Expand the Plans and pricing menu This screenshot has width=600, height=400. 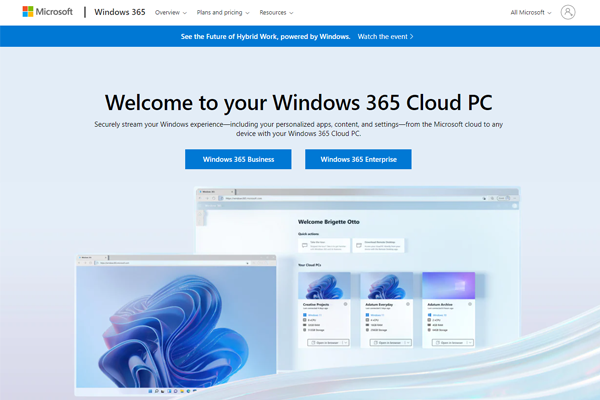[223, 13]
